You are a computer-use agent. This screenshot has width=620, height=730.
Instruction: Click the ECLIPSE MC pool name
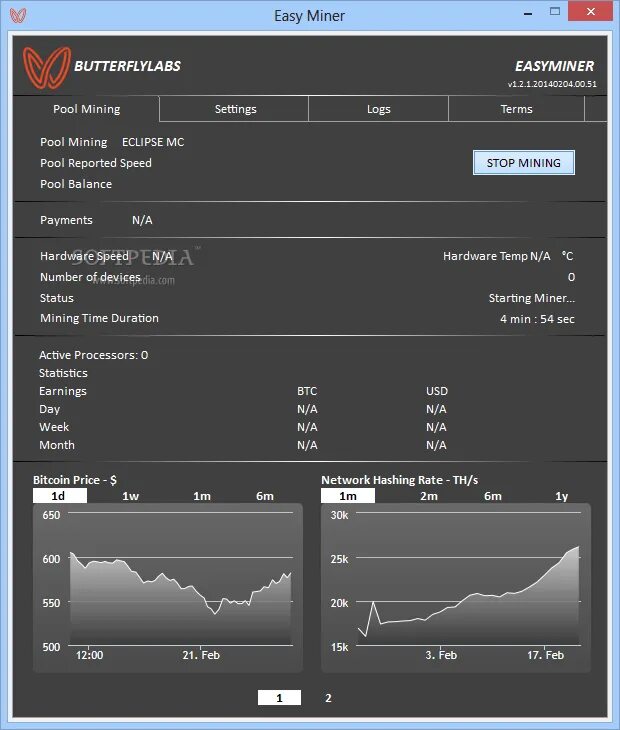(x=153, y=142)
